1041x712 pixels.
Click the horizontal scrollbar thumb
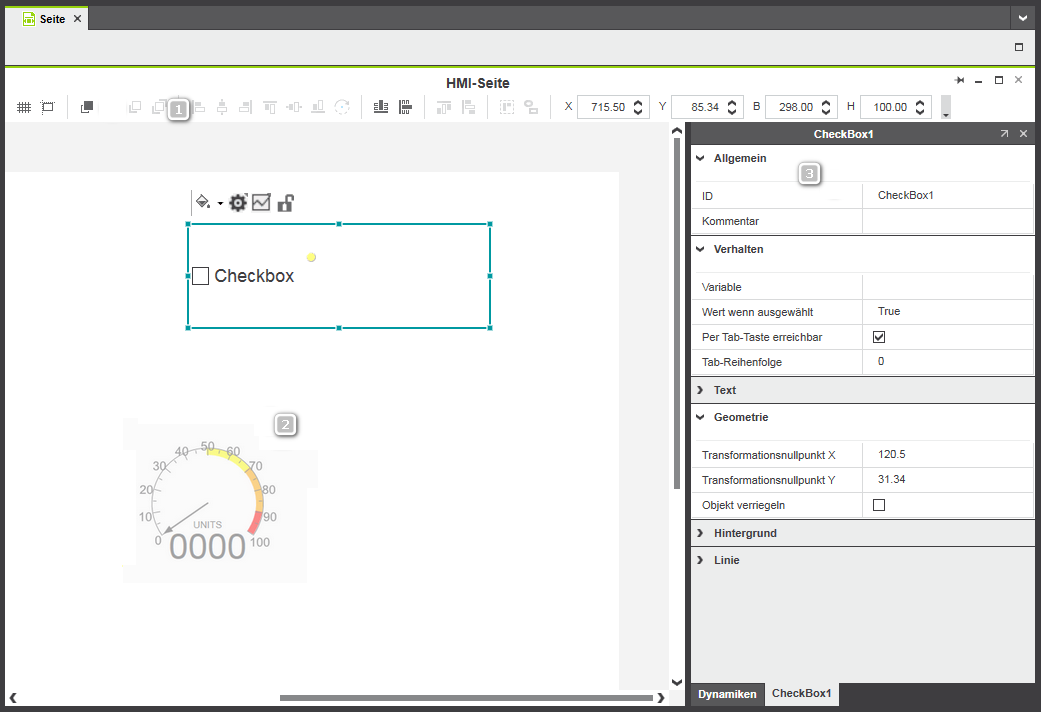(x=467, y=698)
